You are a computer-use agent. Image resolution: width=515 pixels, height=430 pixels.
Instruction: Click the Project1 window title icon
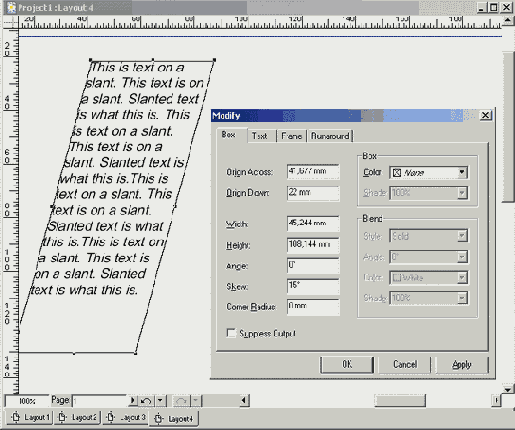[x=11, y=7]
